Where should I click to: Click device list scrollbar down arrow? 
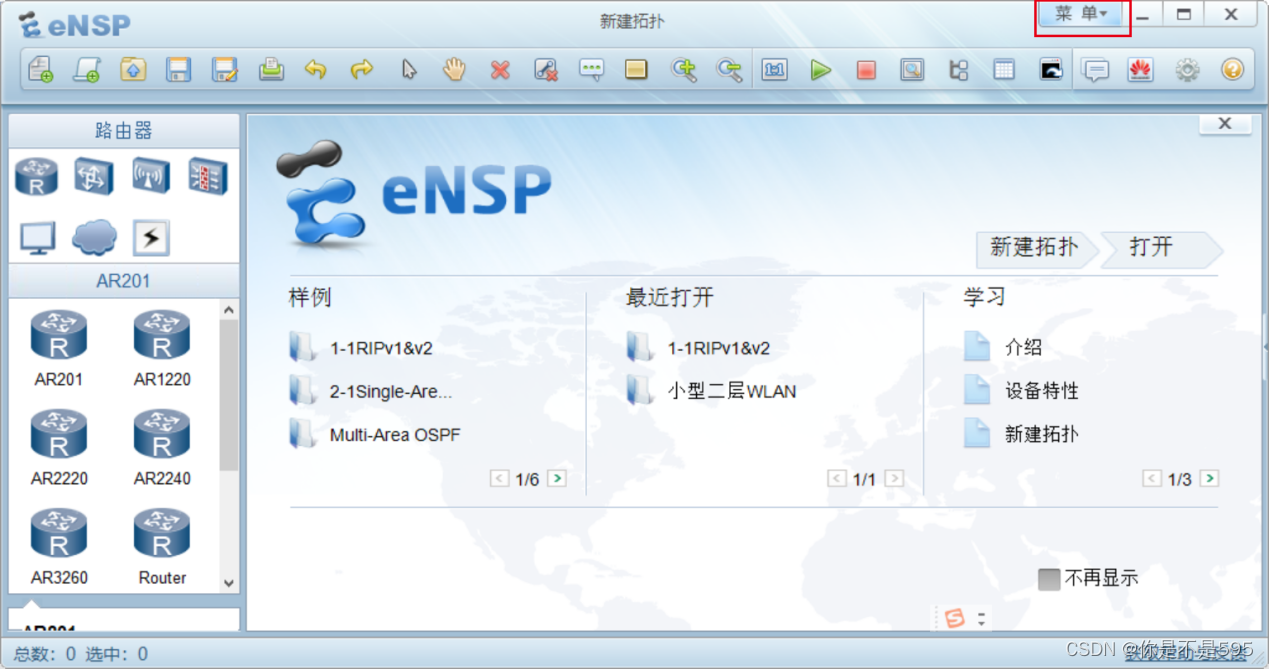click(x=229, y=582)
